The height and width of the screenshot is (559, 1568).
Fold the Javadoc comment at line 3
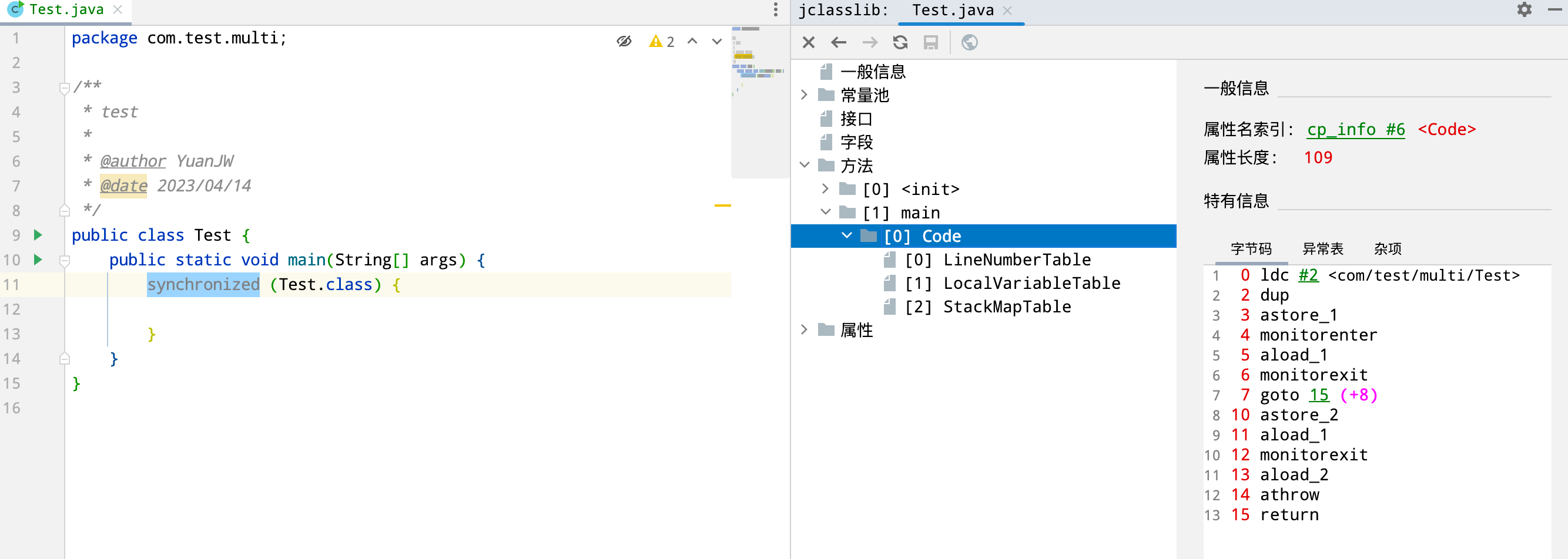coord(65,89)
